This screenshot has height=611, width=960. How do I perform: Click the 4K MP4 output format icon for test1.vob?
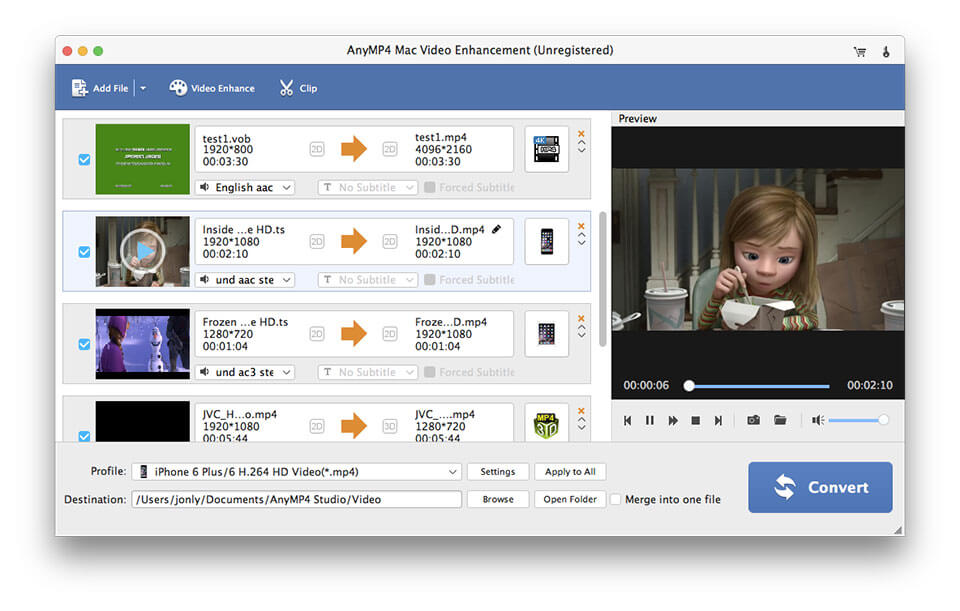tap(546, 148)
